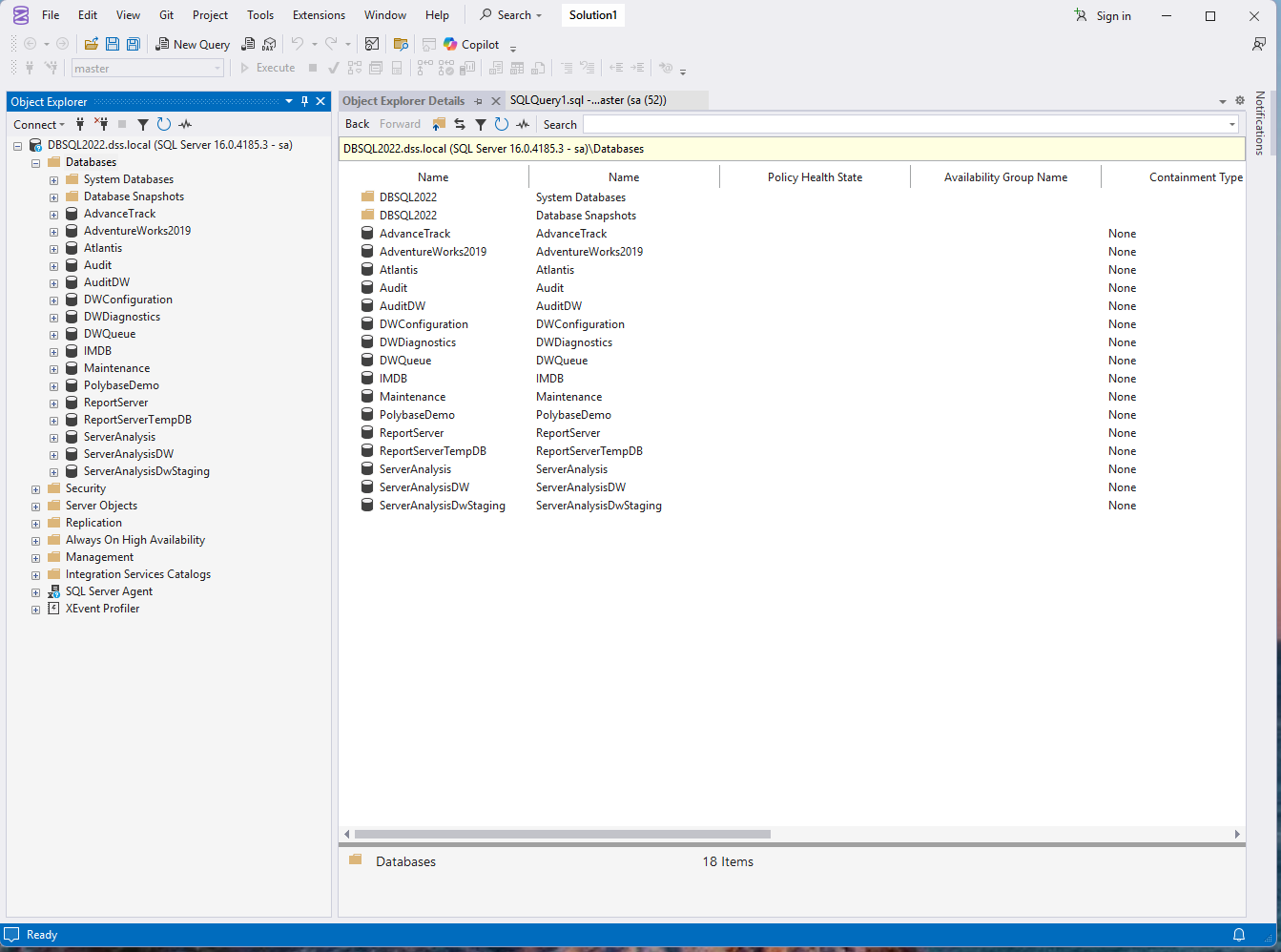
Task: Launch Activity Monitor from Object Explorer toolbar
Action: (x=185, y=124)
